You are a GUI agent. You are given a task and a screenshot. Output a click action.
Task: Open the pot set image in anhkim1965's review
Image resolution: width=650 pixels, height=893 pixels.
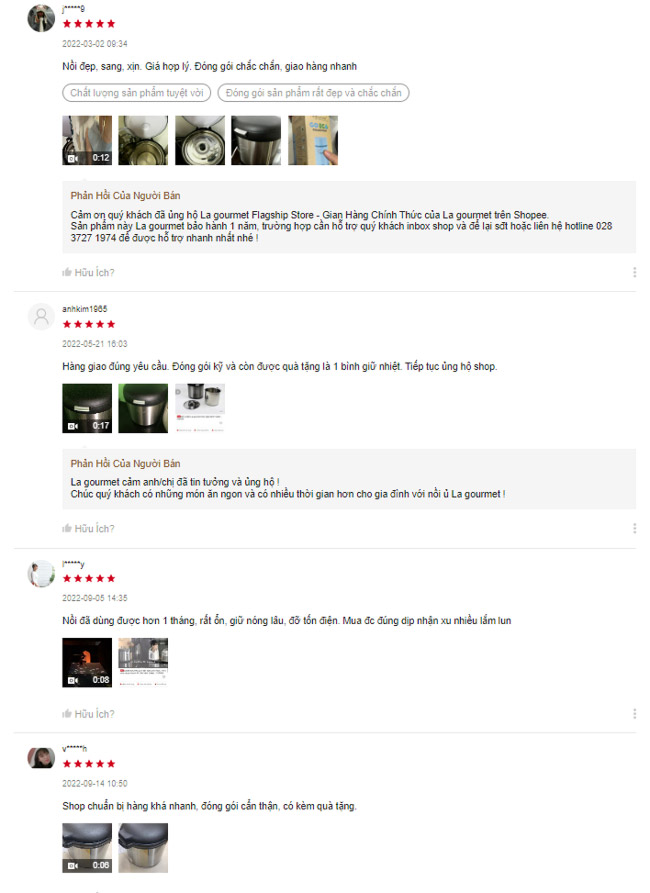pyautogui.click(x=200, y=408)
